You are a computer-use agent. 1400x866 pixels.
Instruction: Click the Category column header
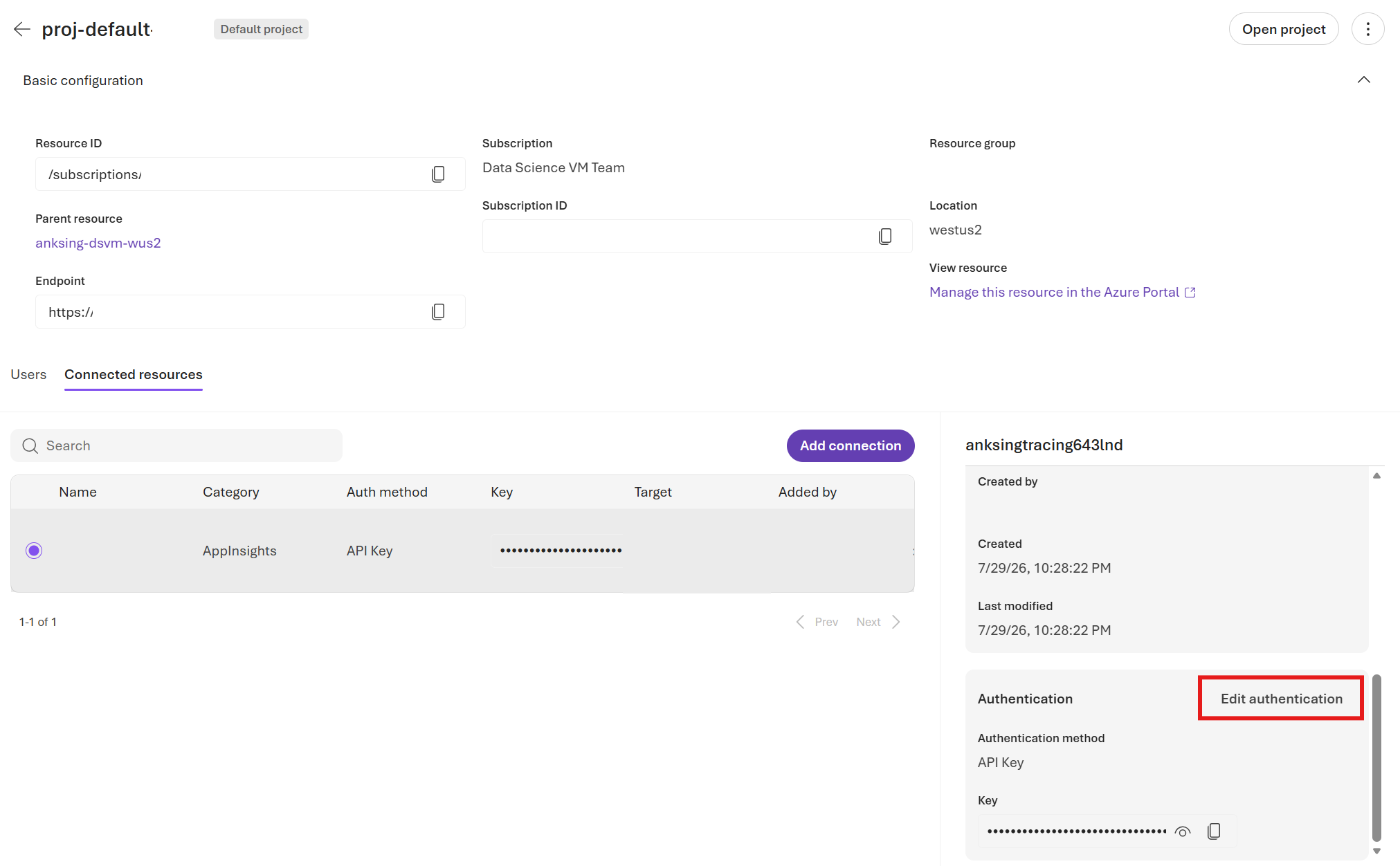click(231, 492)
